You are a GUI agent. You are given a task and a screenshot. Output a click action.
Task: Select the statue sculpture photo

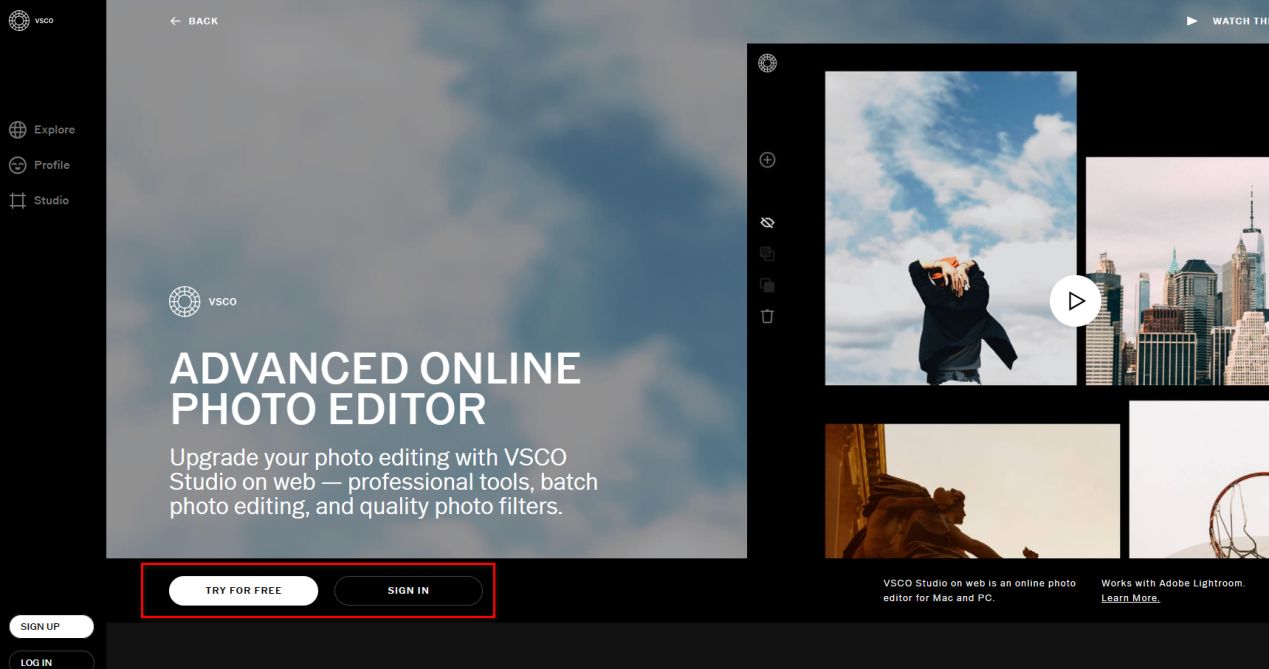click(x=972, y=491)
